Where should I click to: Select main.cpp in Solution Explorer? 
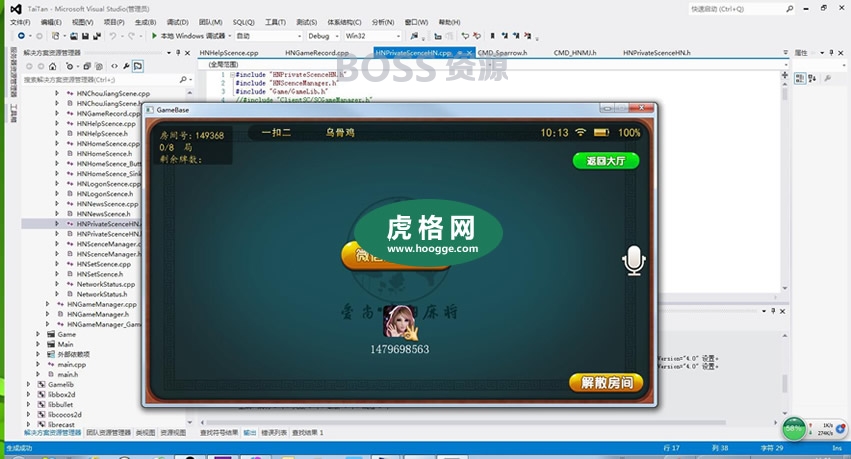coord(72,365)
